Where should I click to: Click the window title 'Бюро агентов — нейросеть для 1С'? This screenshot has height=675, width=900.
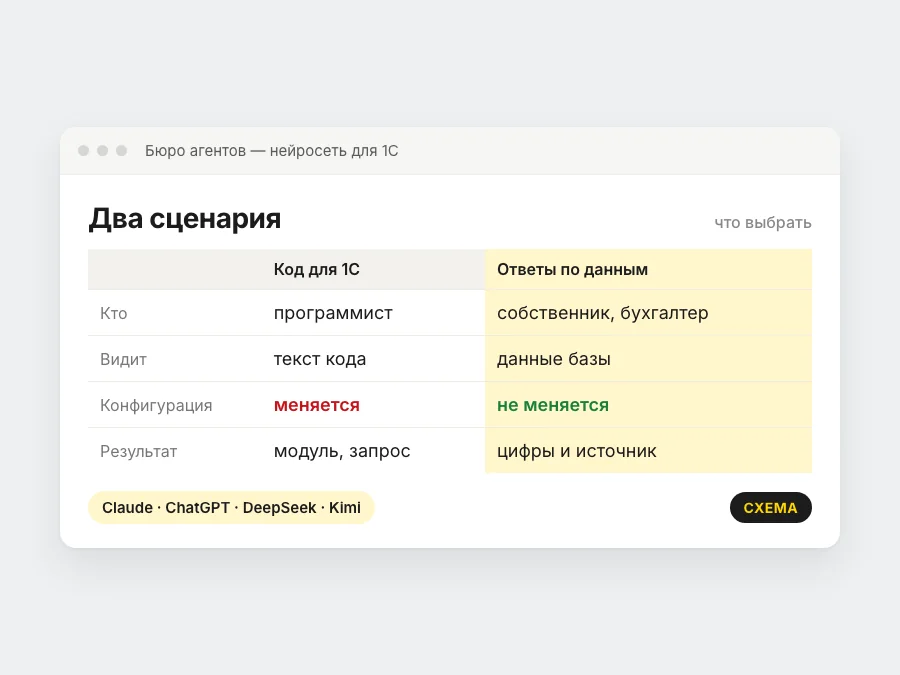tap(271, 151)
